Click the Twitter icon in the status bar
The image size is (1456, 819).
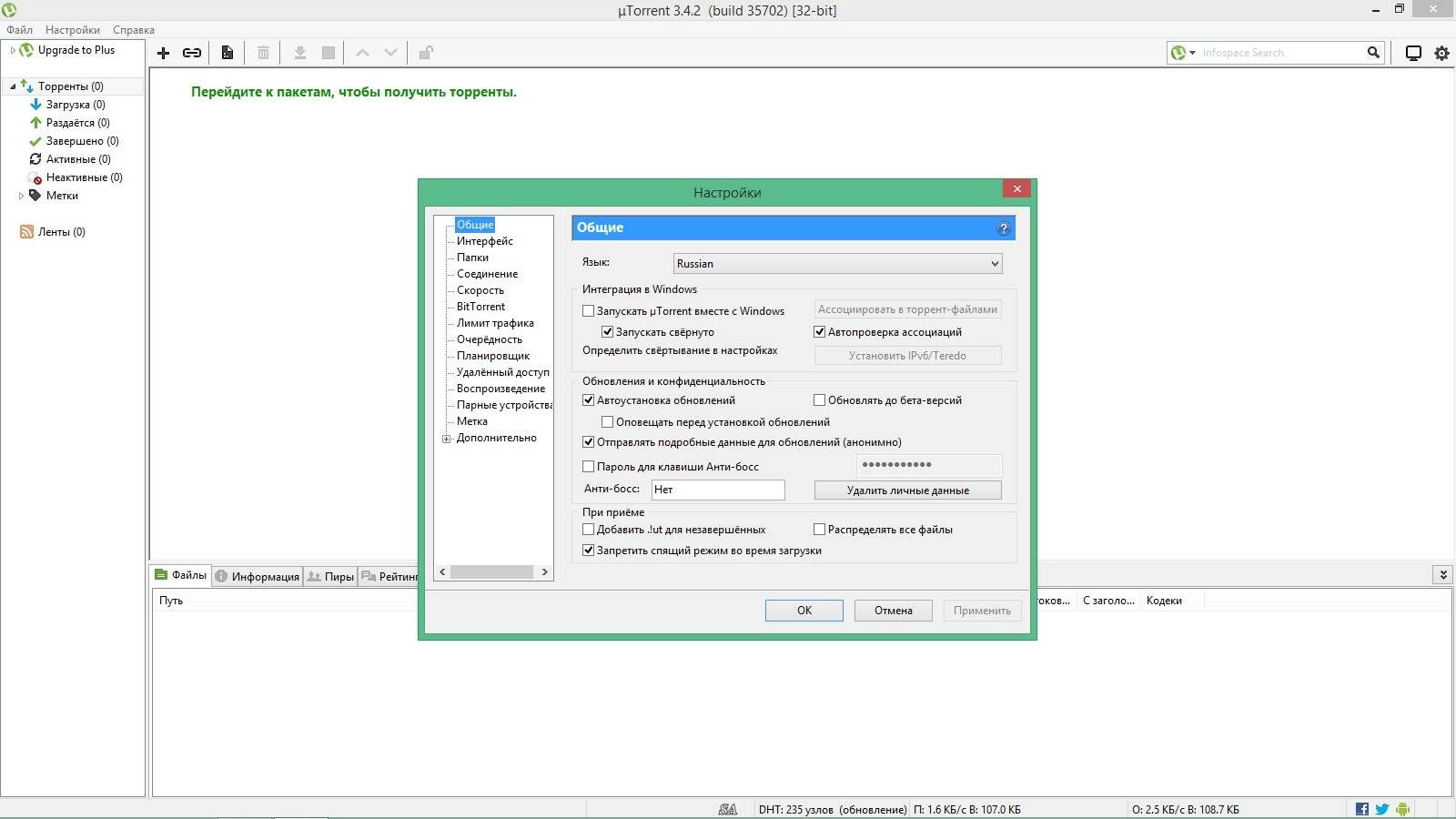click(x=1381, y=808)
